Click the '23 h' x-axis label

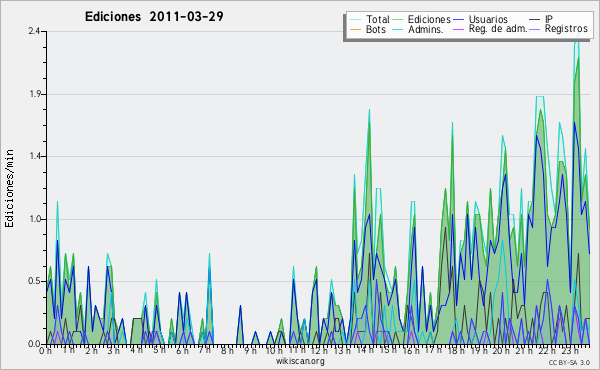[x=569, y=351]
